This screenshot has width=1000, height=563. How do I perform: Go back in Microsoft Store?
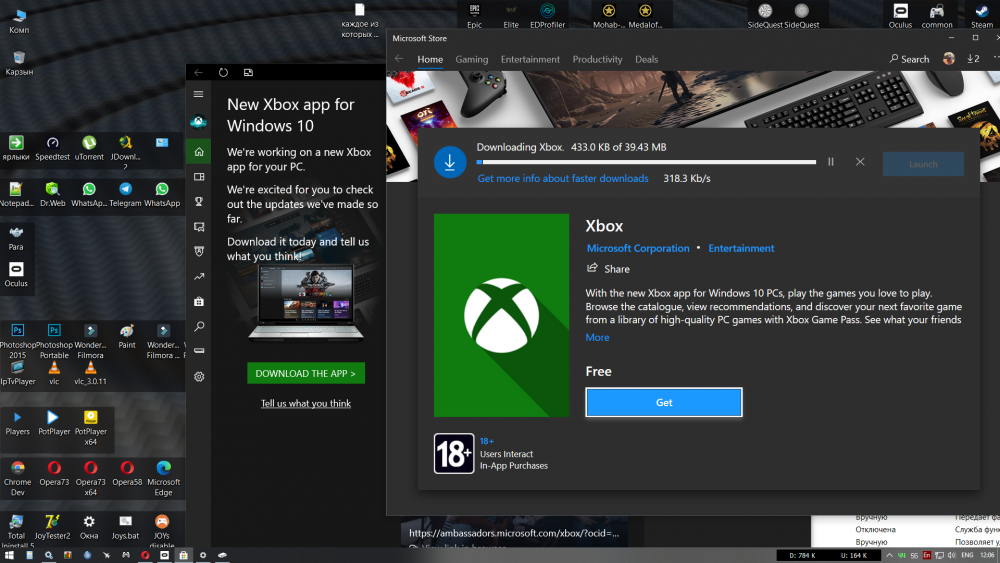[x=399, y=59]
